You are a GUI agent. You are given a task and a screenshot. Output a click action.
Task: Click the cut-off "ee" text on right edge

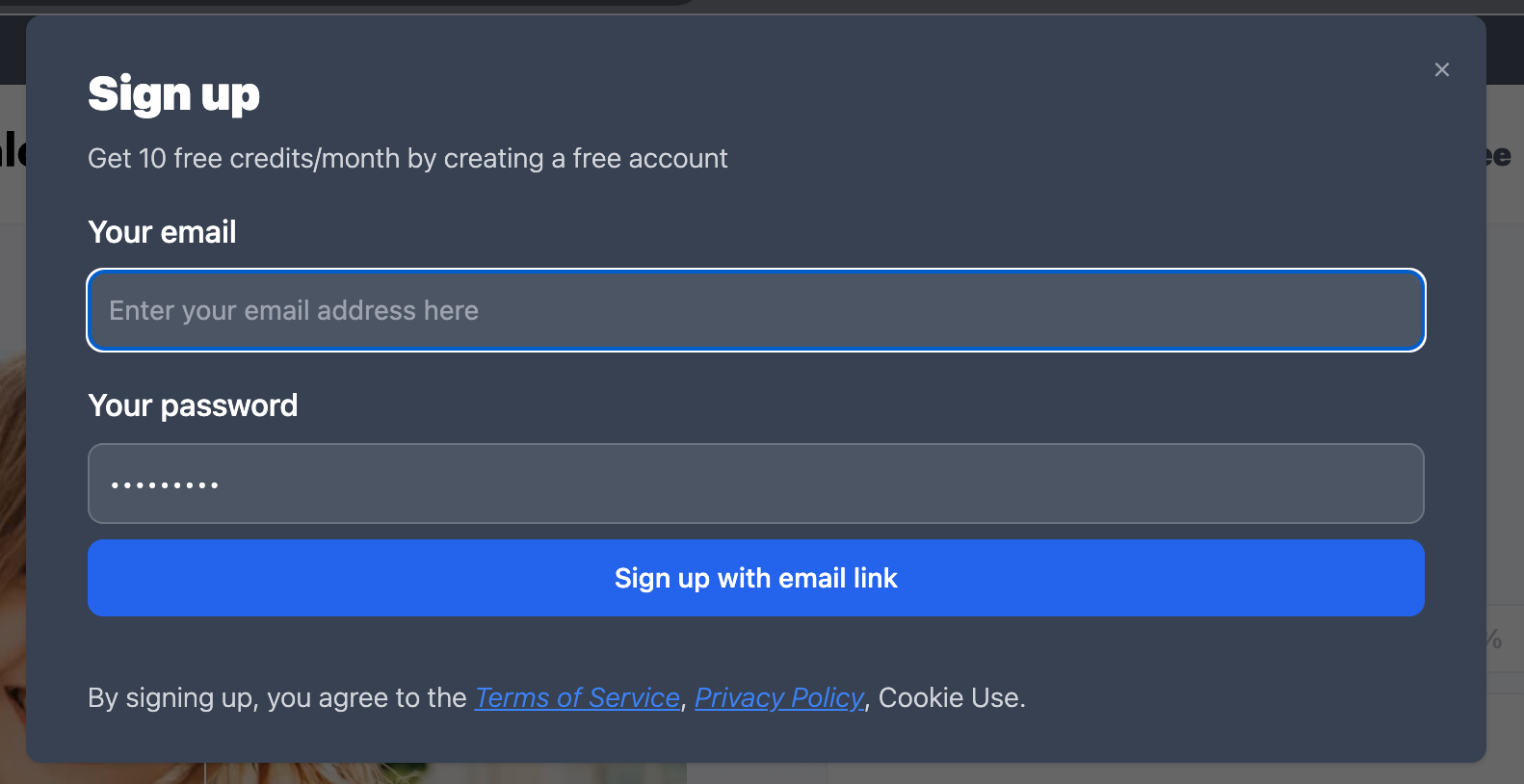click(x=1499, y=155)
